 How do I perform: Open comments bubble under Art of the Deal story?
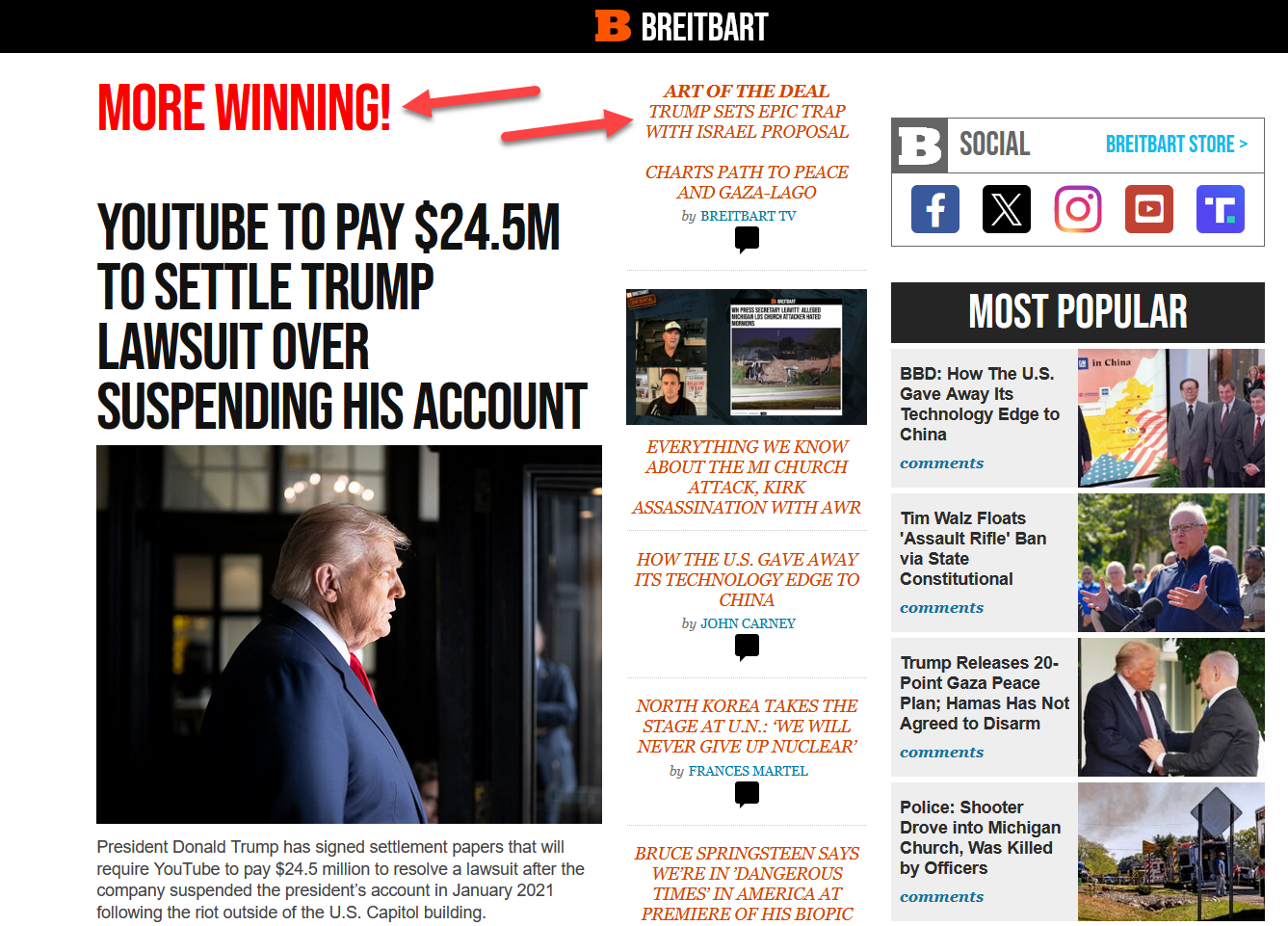(x=747, y=240)
